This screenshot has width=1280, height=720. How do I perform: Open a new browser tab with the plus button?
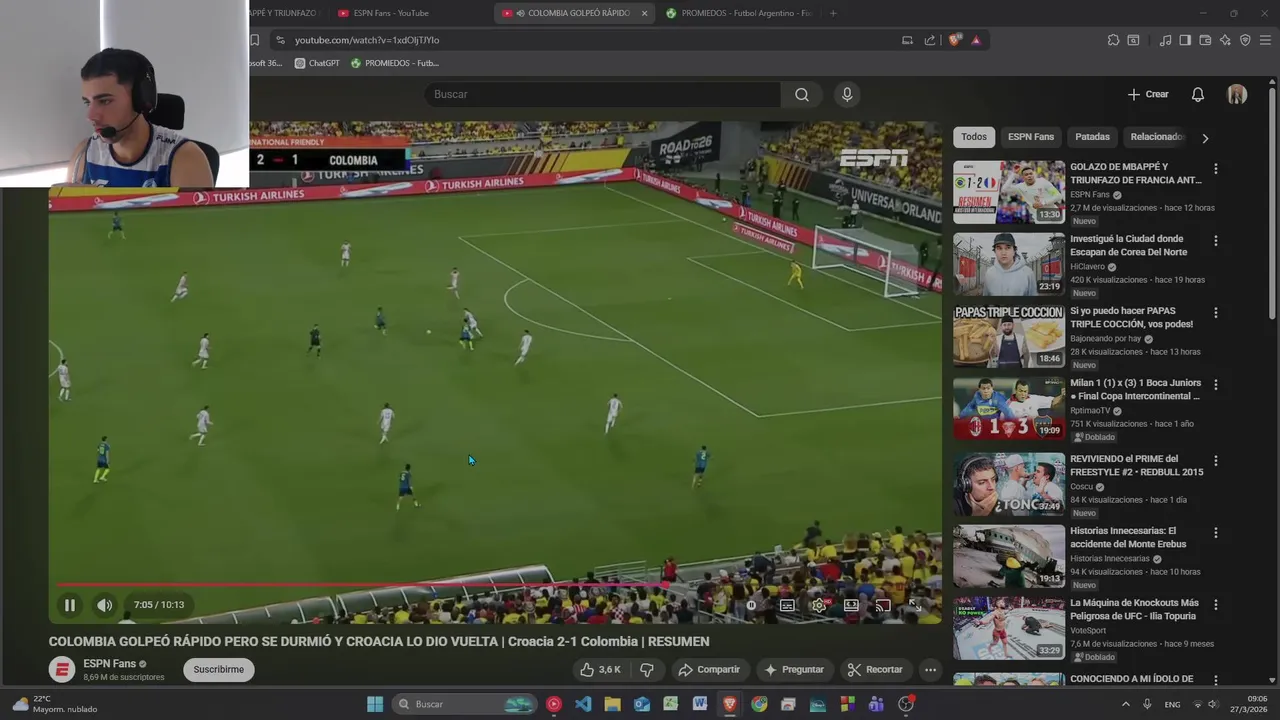click(833, 13)
